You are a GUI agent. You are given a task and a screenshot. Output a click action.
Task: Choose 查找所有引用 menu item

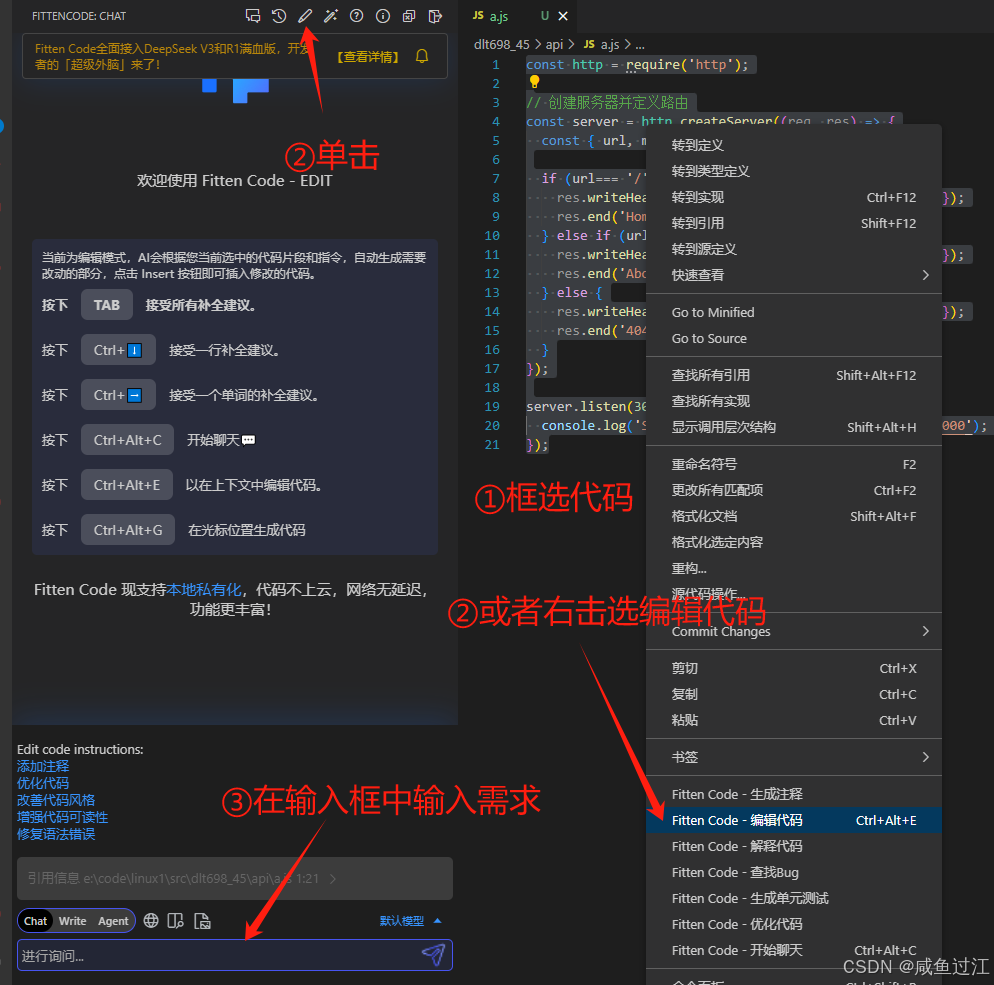[x=794, y=375]
